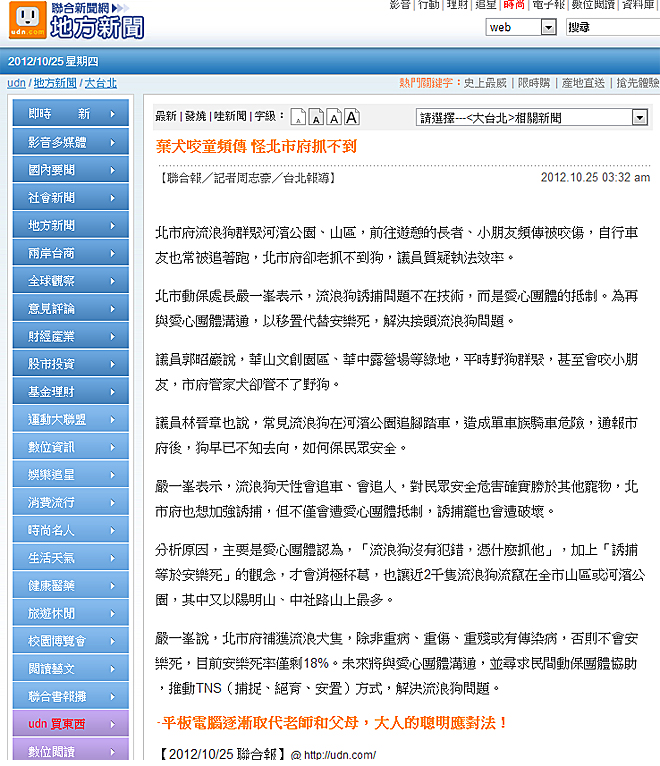Click inside the 搜尋 search input field

tap(612, 27)
